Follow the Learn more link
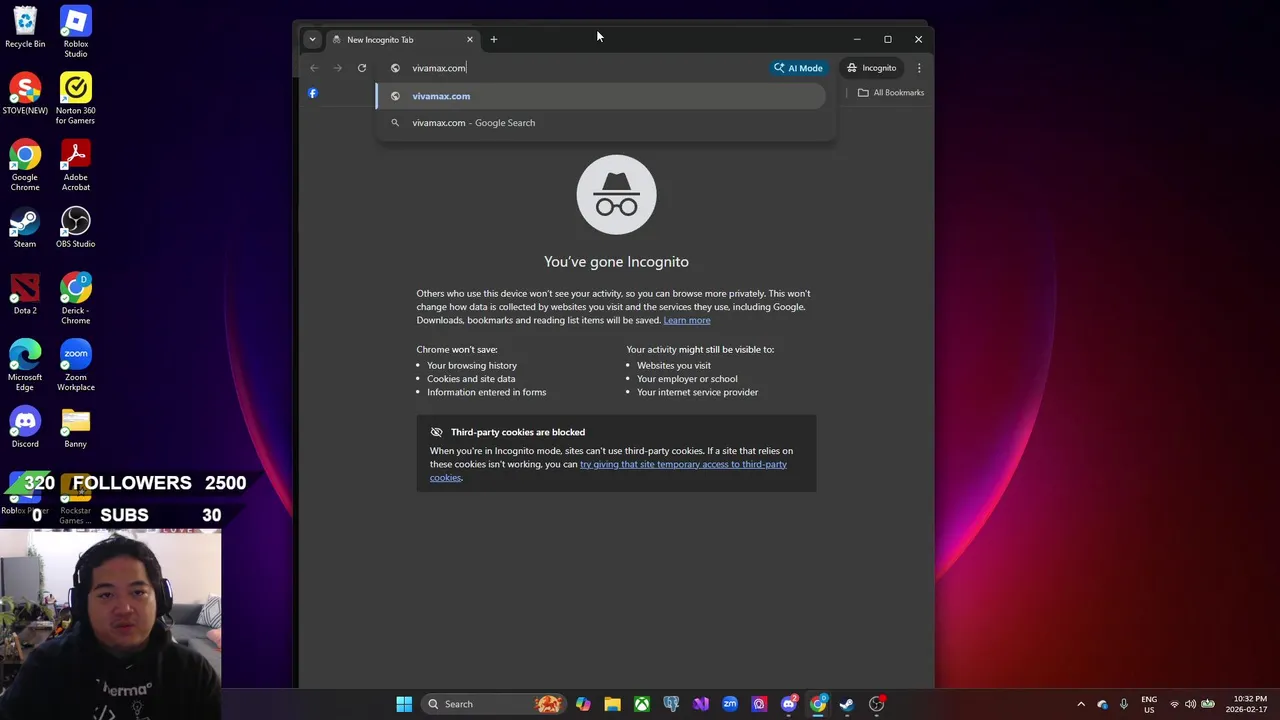This screenshot has width=1280, height=720. click(x=687, y=320)
